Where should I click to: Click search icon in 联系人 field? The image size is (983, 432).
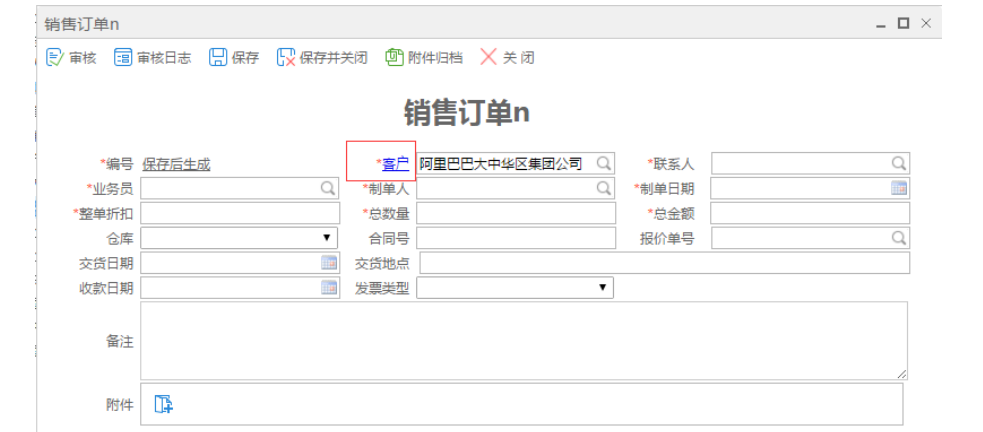pos(898,163)
